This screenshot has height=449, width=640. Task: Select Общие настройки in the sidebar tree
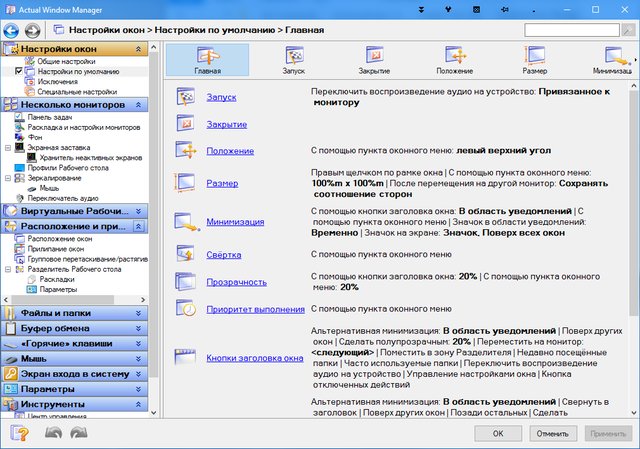point(60,62)
